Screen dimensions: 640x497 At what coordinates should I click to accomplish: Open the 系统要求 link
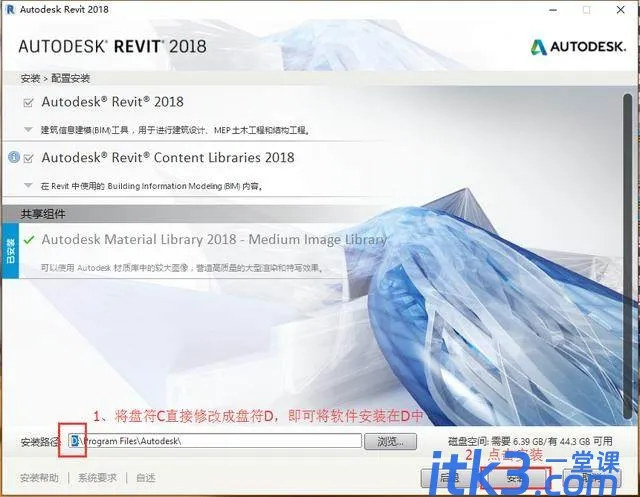coord(97,477)
